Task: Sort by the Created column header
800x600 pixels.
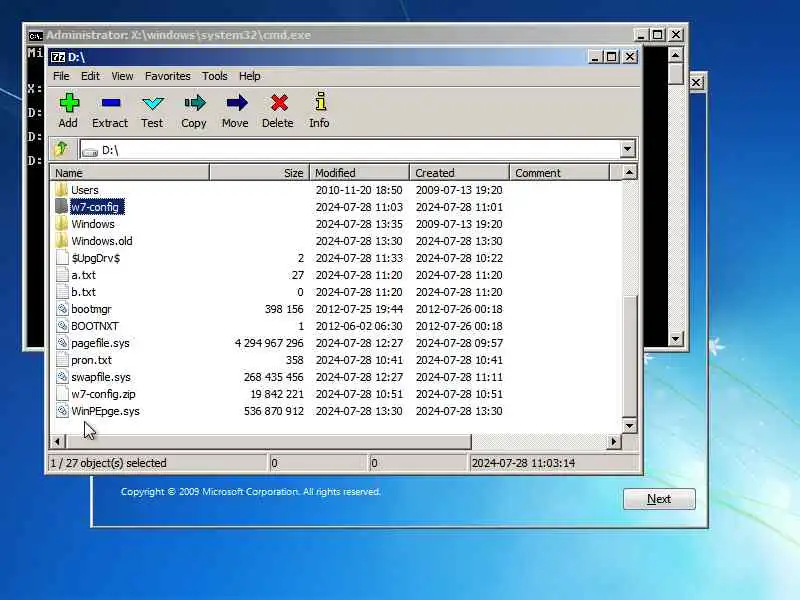Action: coord(460,172)
